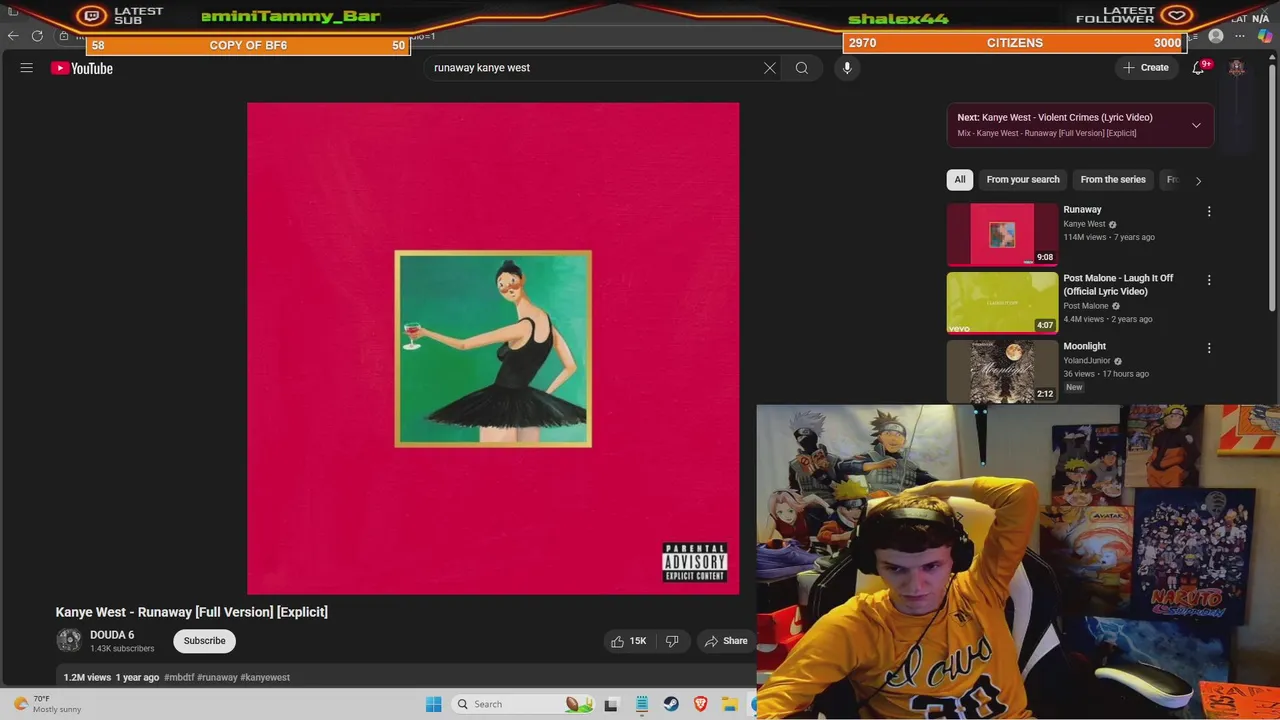The width and height of the screenshot is (1280, 720).
Task: Open the DOUDA 6 channel name link
Action: (x=112, y=635)
